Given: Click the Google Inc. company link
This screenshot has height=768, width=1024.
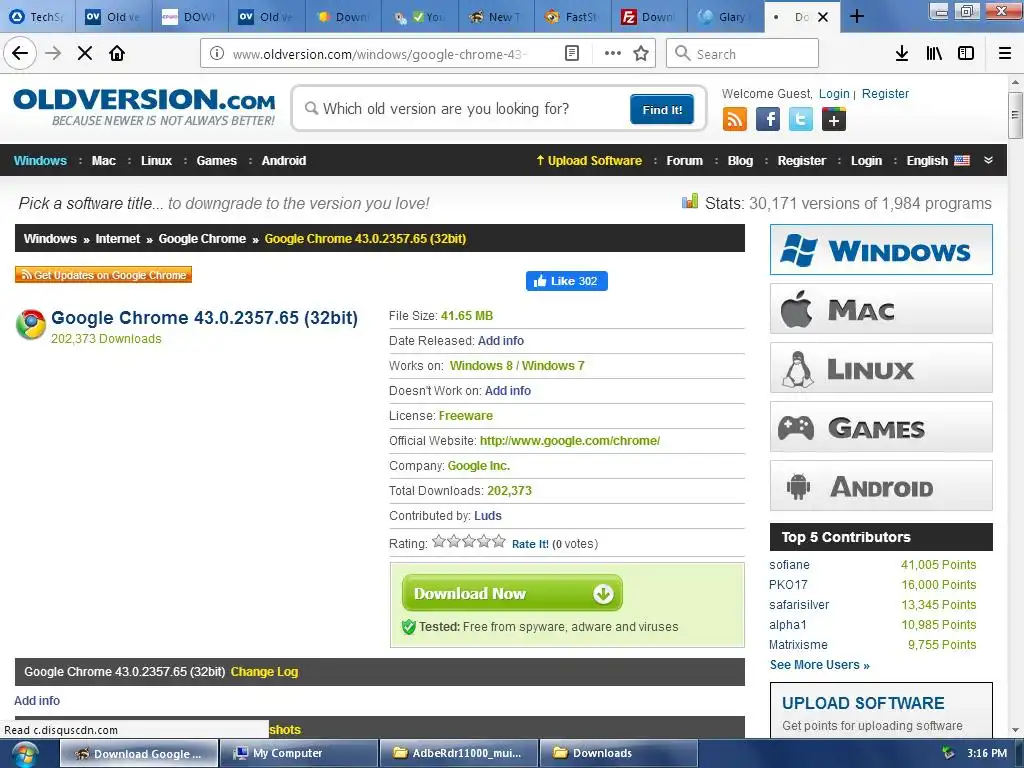Looking at the screenshot, I should click(479, 466).
